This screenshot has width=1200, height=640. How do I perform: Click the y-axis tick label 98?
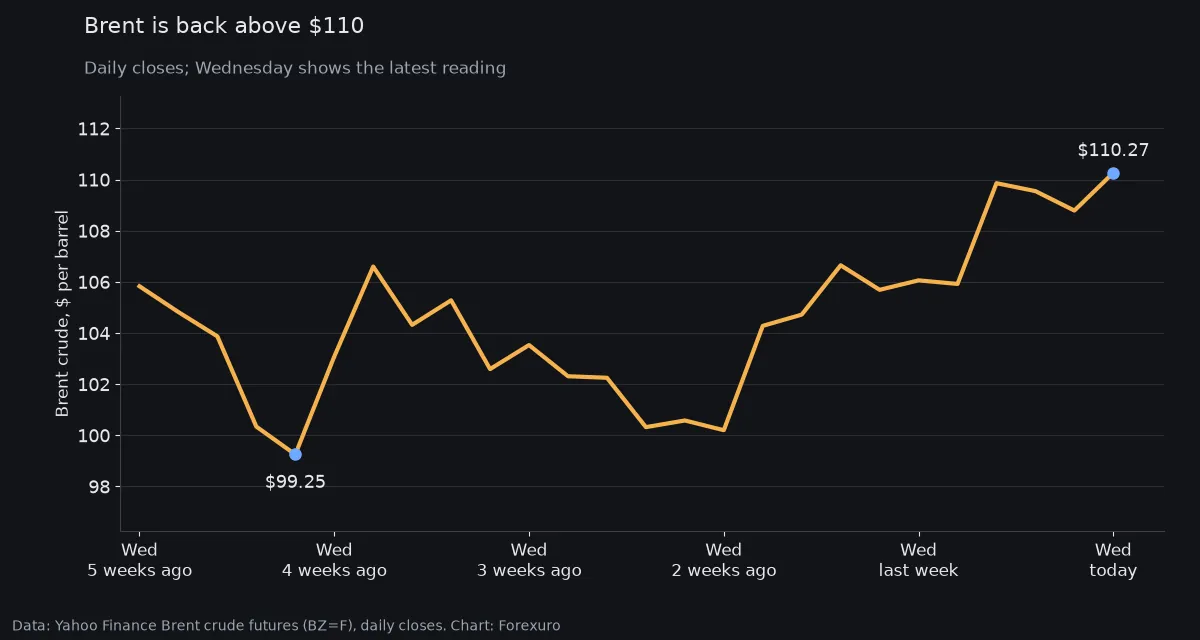(99, 487)
